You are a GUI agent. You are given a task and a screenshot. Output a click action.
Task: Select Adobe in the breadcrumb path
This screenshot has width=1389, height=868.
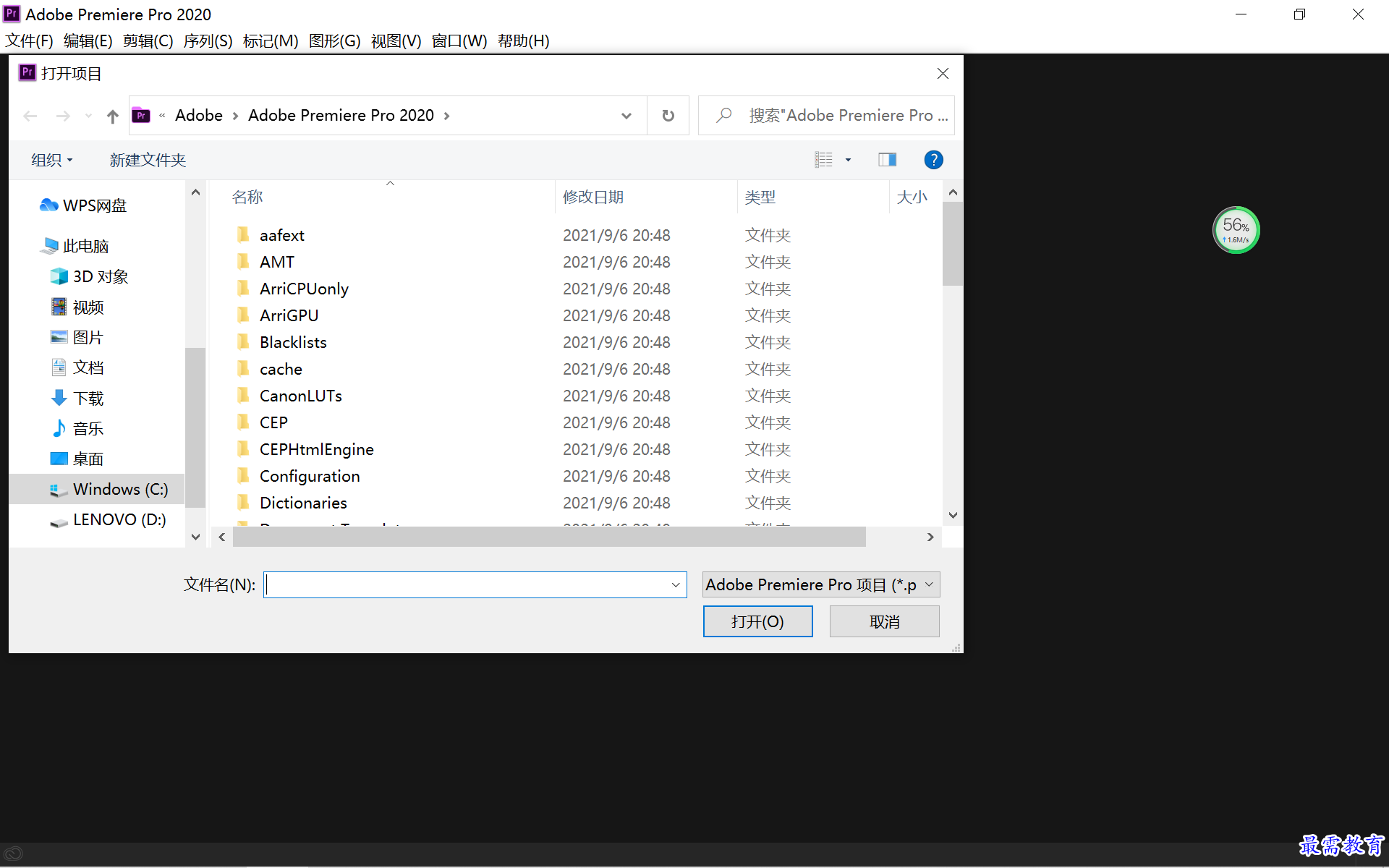point(199,116)
